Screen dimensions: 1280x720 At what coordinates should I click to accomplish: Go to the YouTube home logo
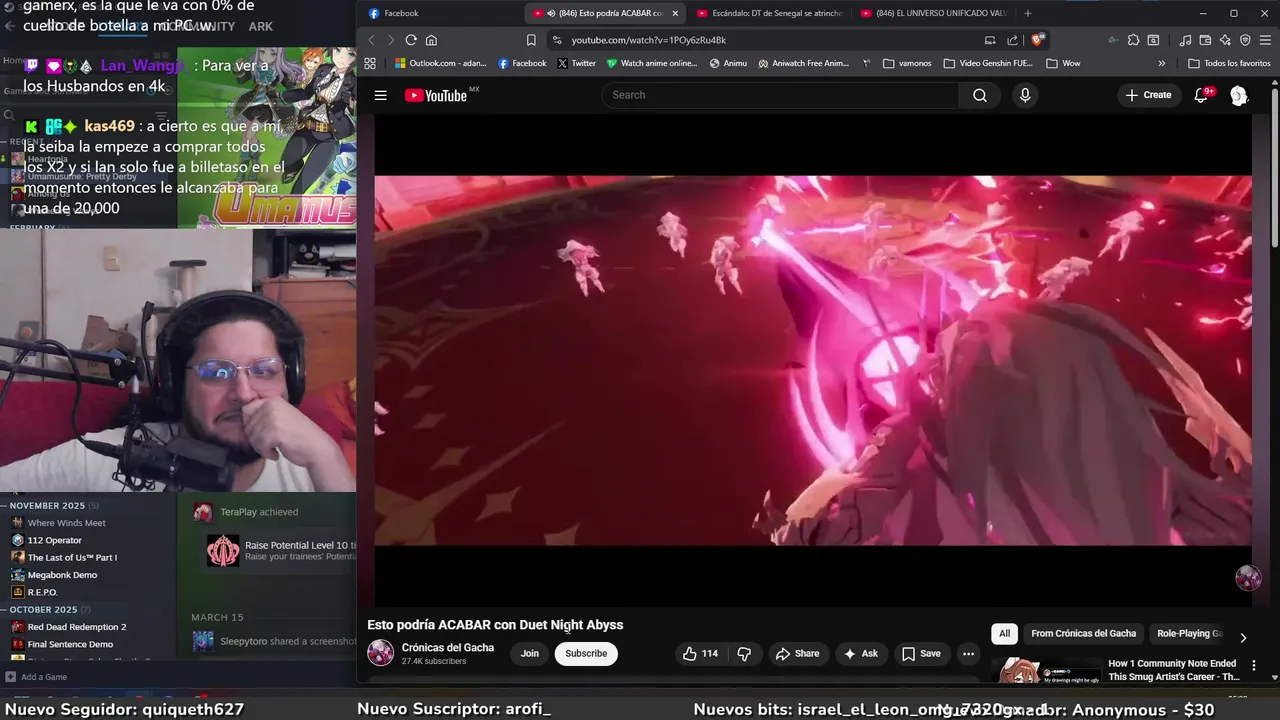click(x=436, y=95)
